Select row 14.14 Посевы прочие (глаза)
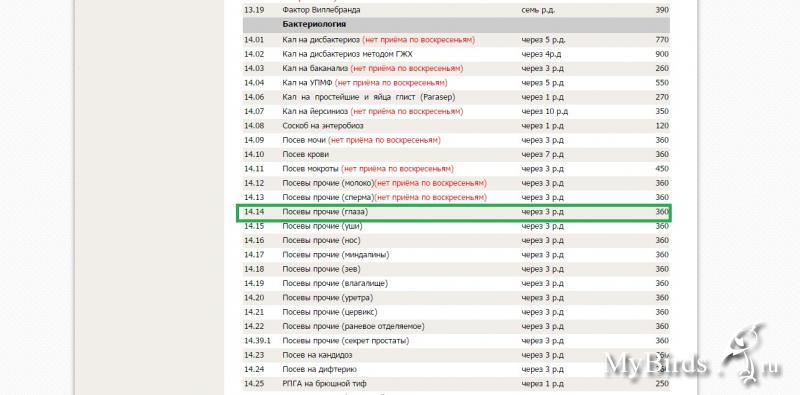Screen dimensions: 800x395 click(456, 212)
